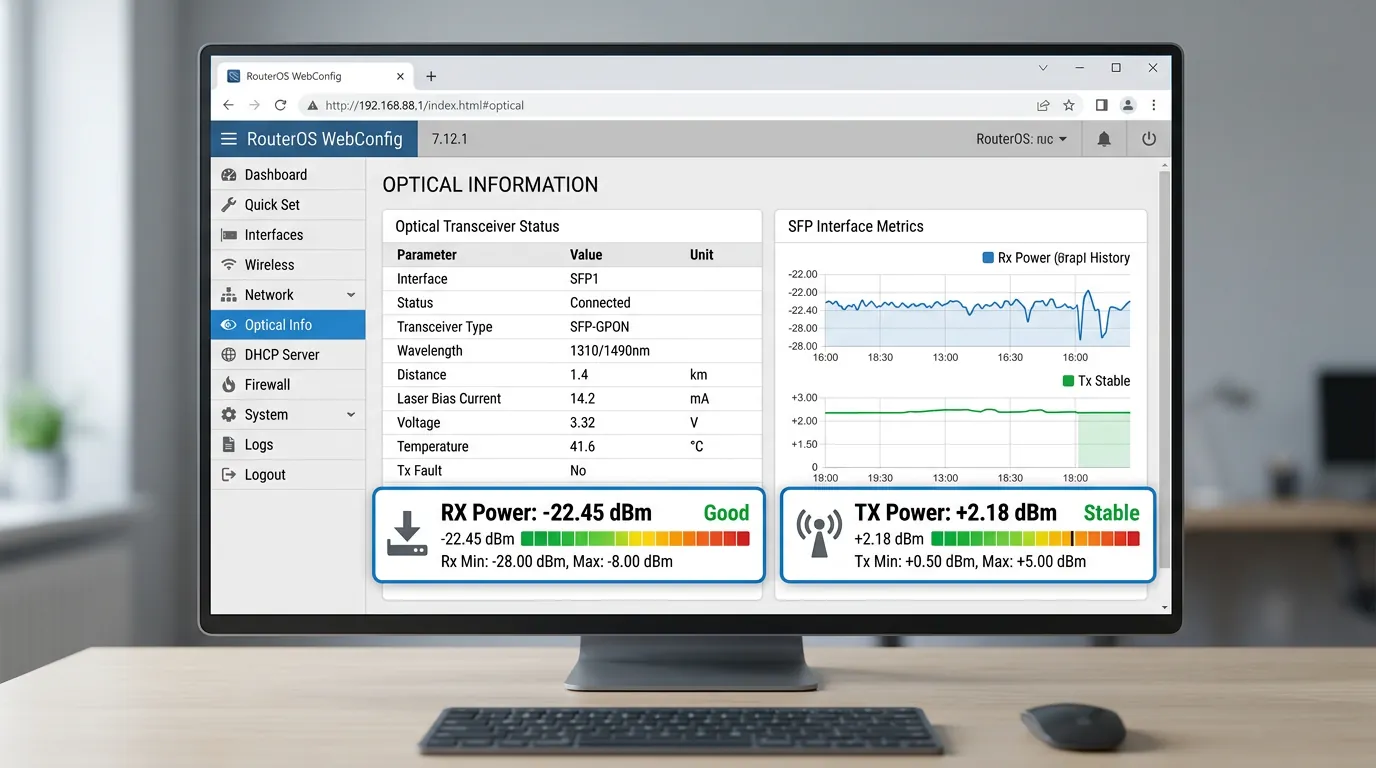The height and width of the screenshot is (768, 1376).
Task: Bookmark this page with star icon
Action: pyautogui.click(x=1069, y=105)
